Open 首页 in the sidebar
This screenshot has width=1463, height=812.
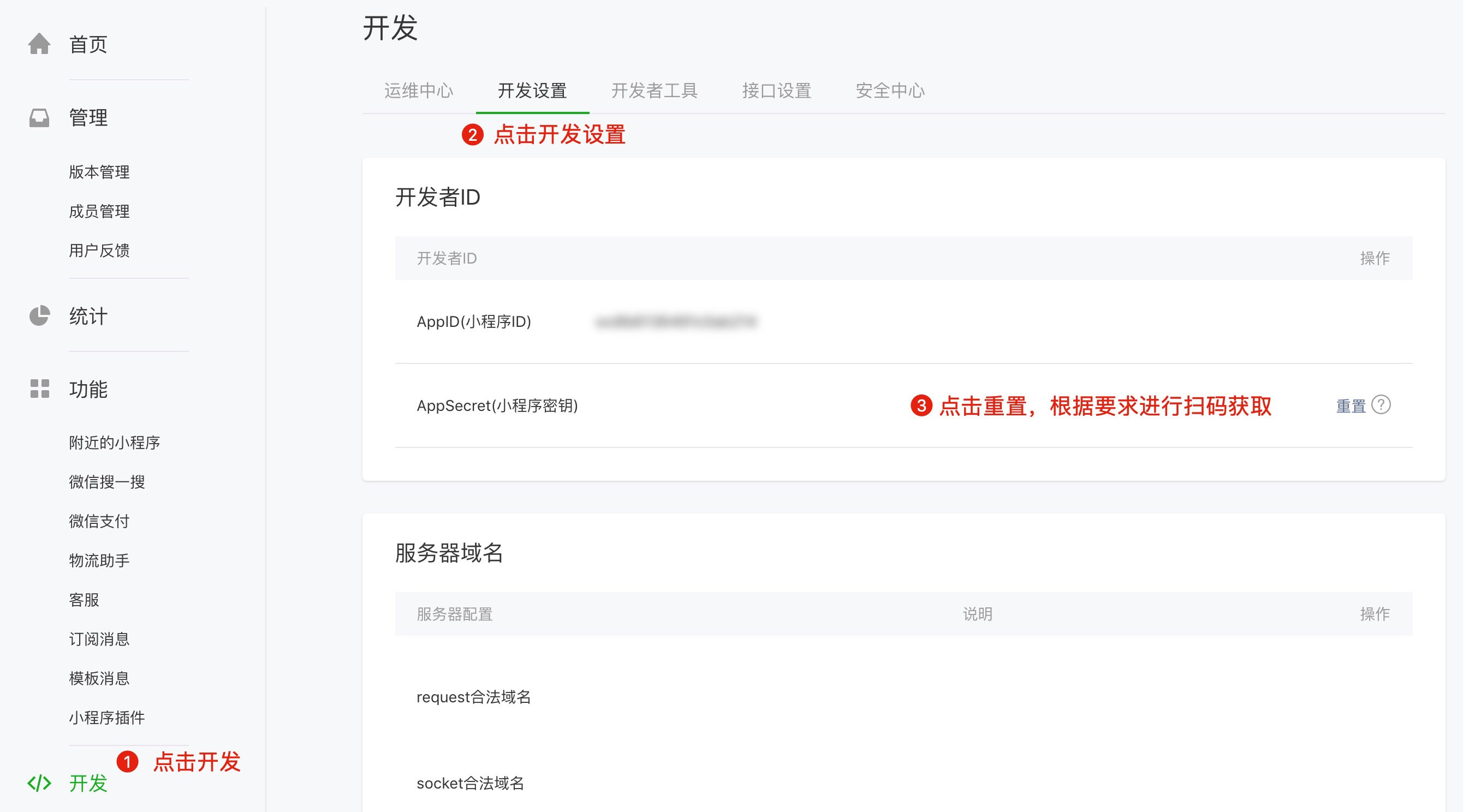(88, 44)
